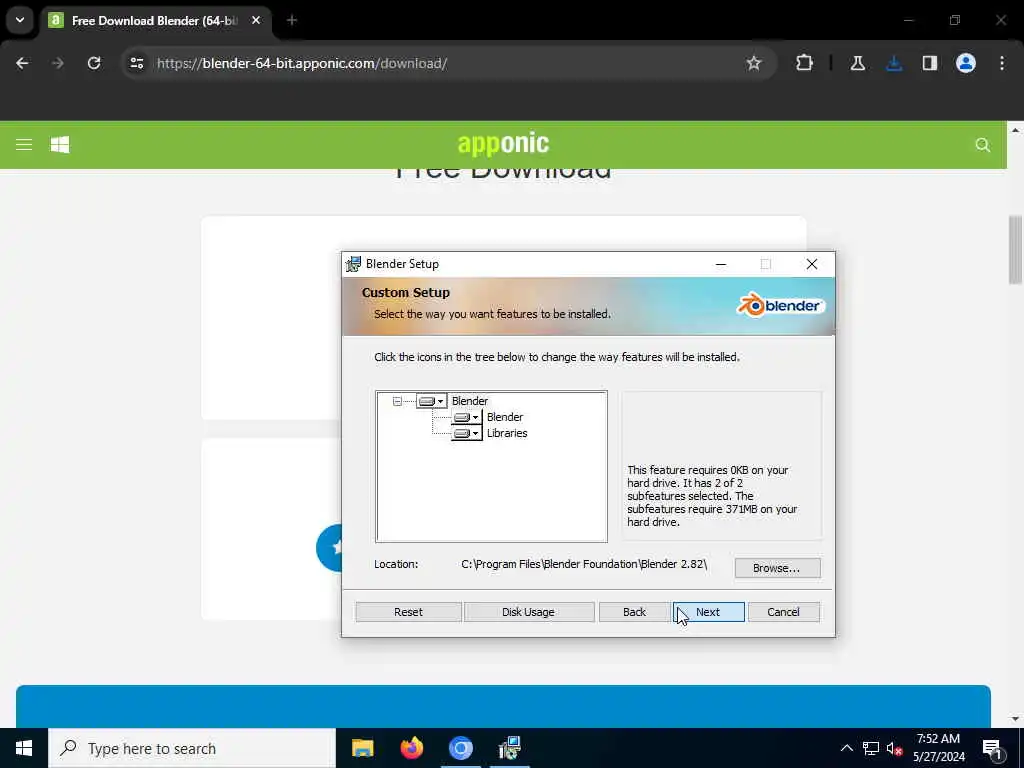Open the apponic search icon
This screenshot has width=1024, height=768.
[x=982, y=145]
